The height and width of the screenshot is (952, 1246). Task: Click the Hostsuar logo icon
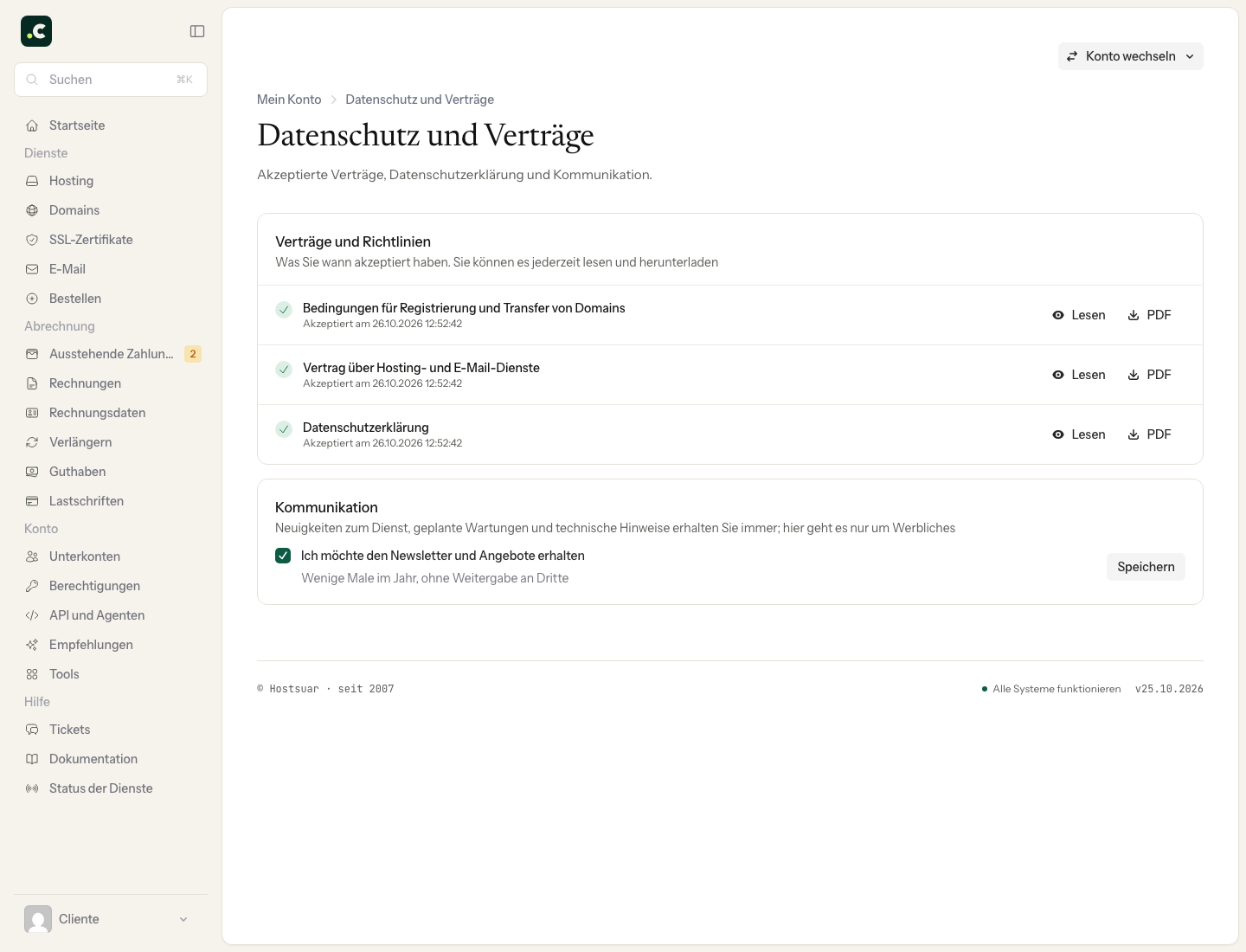click(36, 31)
